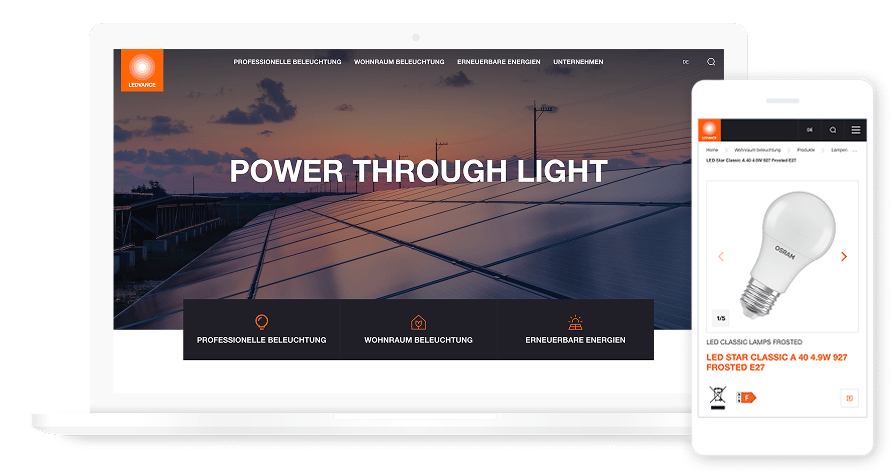Open the Wohnraum Beleuchtung nav menu
The image size is (893, 475).
398,62
